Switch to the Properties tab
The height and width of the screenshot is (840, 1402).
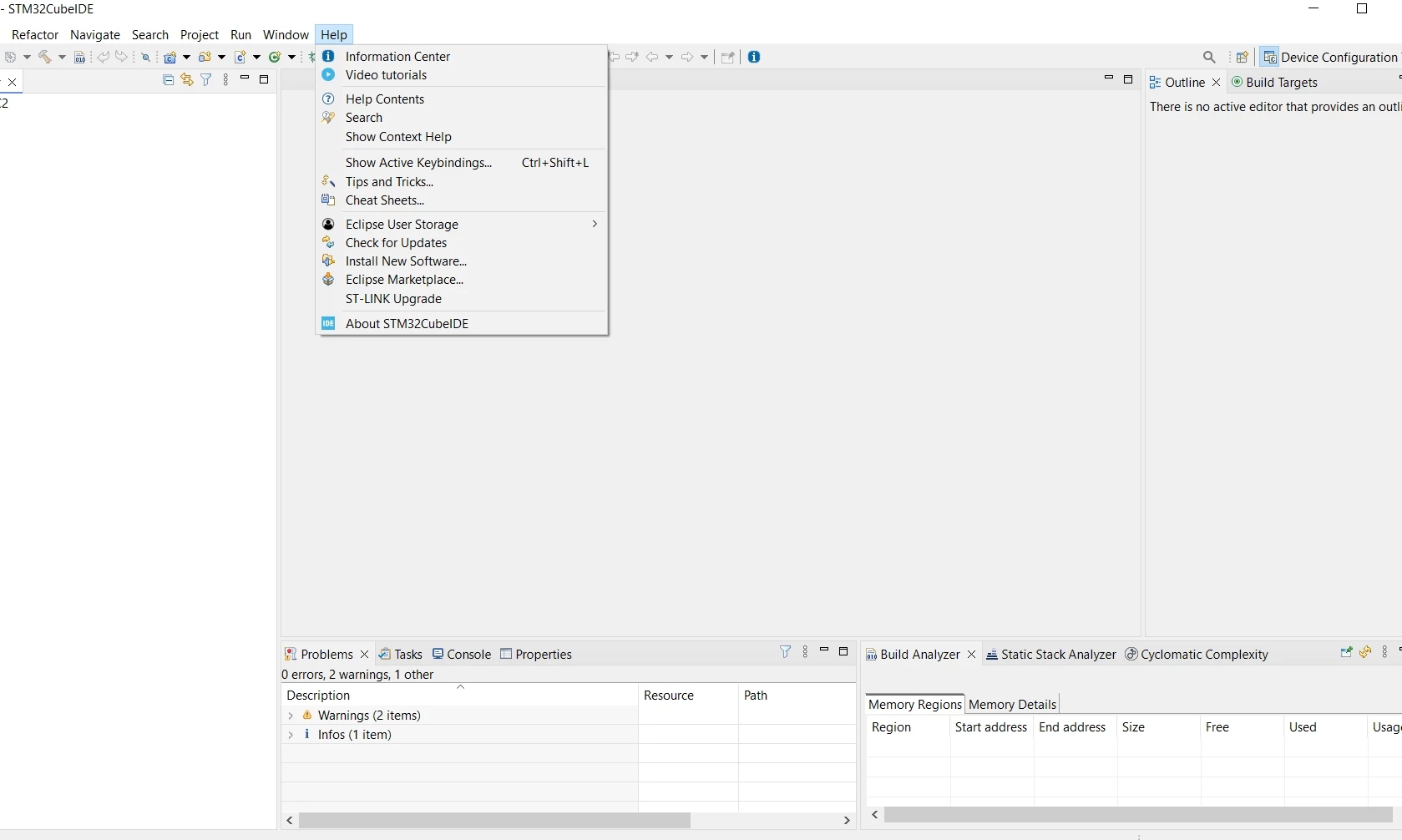(x=536, y=655)
